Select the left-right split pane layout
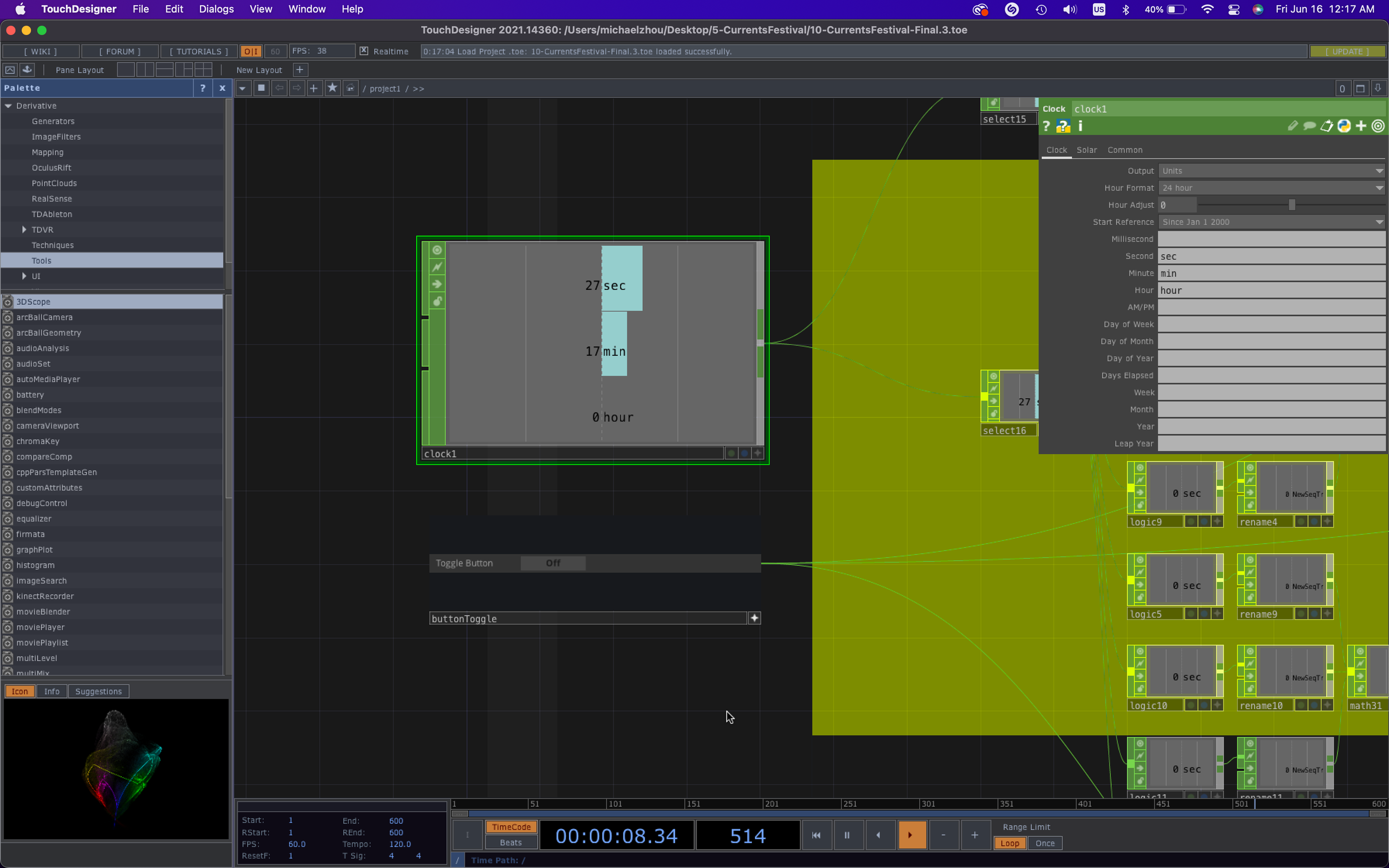Screen dimensions: 1389x868 pos(145,70)
